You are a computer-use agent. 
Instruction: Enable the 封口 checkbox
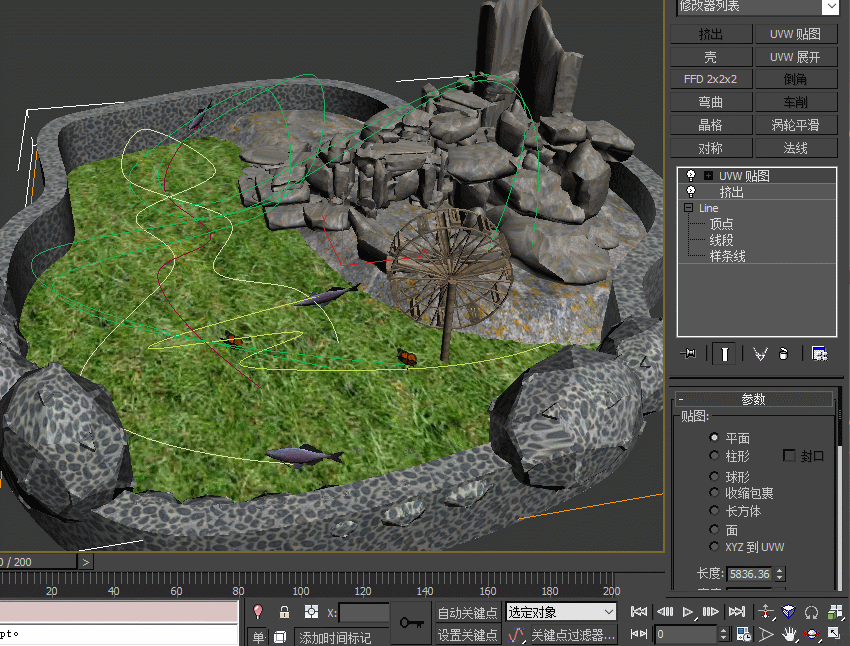[x=789, y=455]
